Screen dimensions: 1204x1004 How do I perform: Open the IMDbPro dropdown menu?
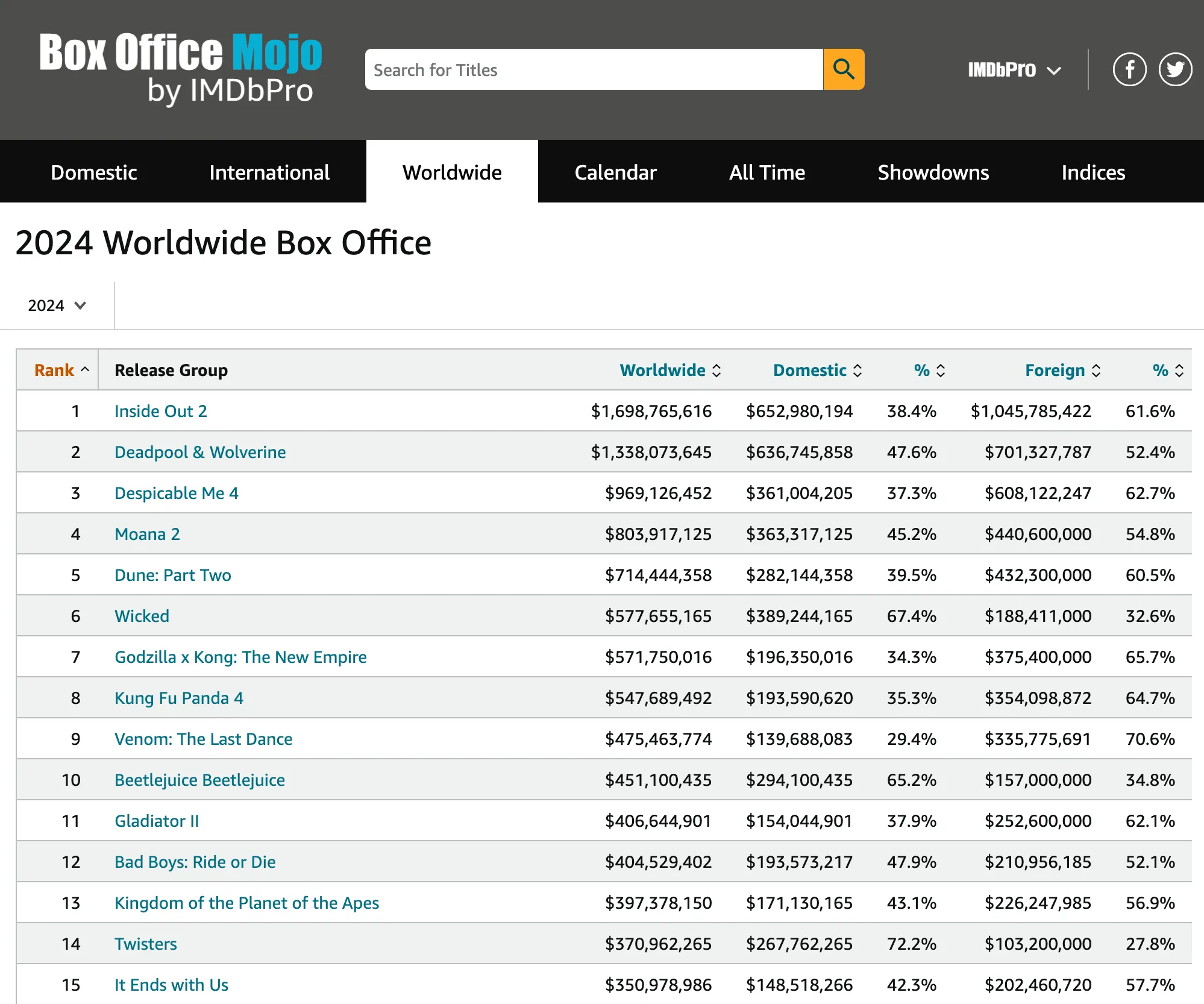(x=1014, y=70)
